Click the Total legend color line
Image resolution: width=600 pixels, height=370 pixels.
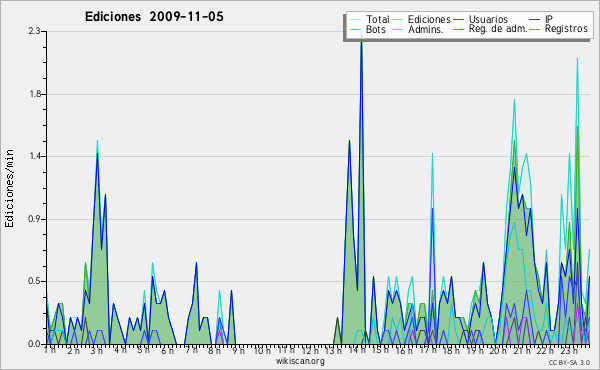point(355,20)
